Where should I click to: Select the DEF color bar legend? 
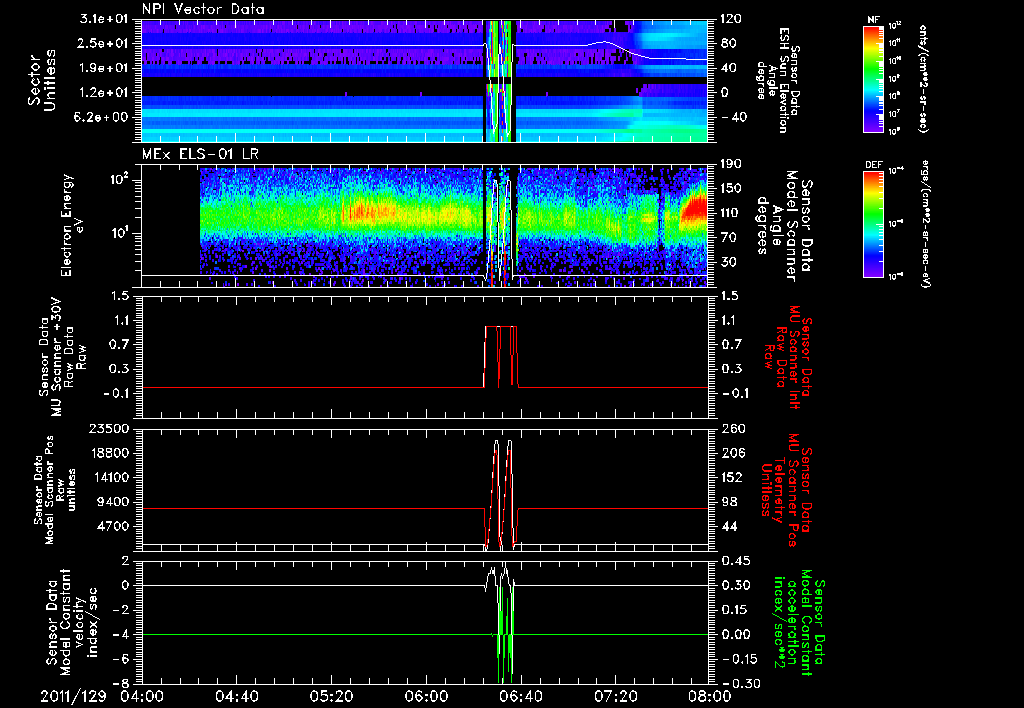874,224
